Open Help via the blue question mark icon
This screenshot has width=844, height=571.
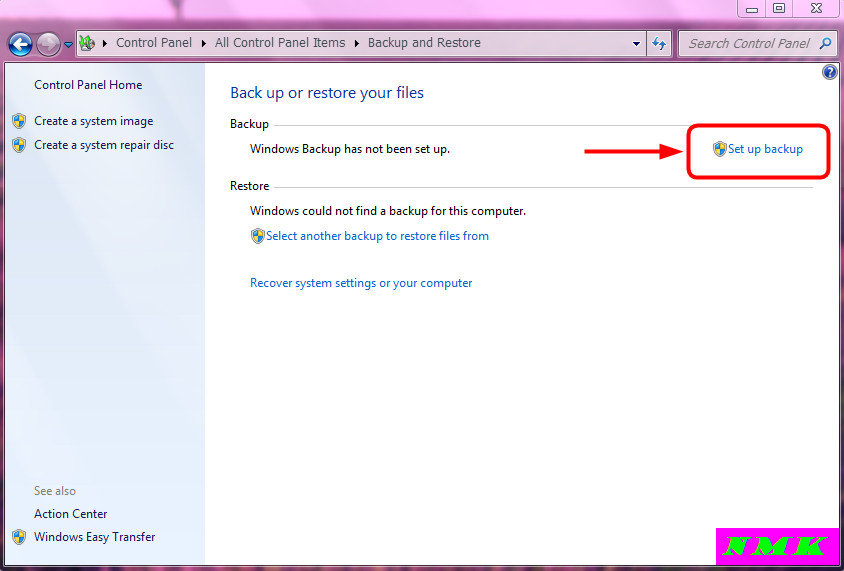pyautogui.click(x=829, y=72)
